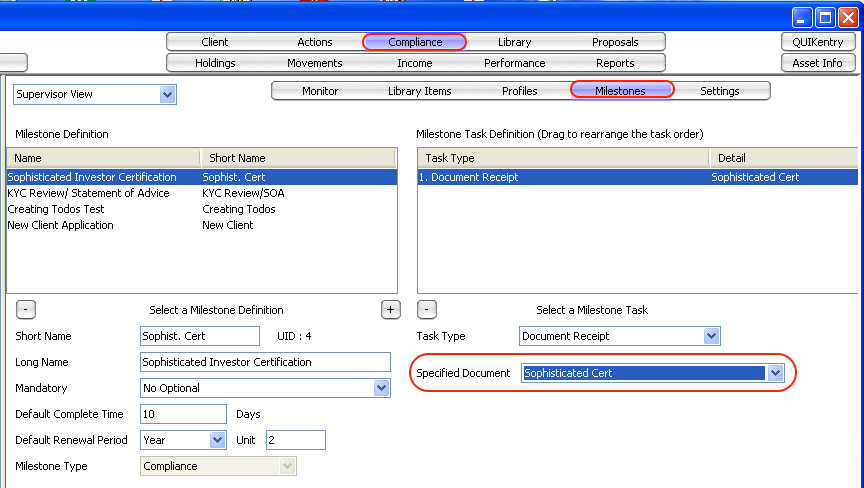Screen dimensions: 864x488
Task: Open the Supervisor View dropdown
Action: click(x=167, y=95)
